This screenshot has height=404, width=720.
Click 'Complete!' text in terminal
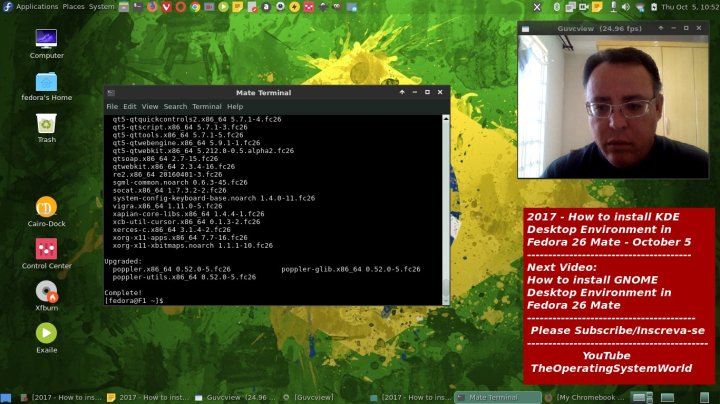click(123, 292)
